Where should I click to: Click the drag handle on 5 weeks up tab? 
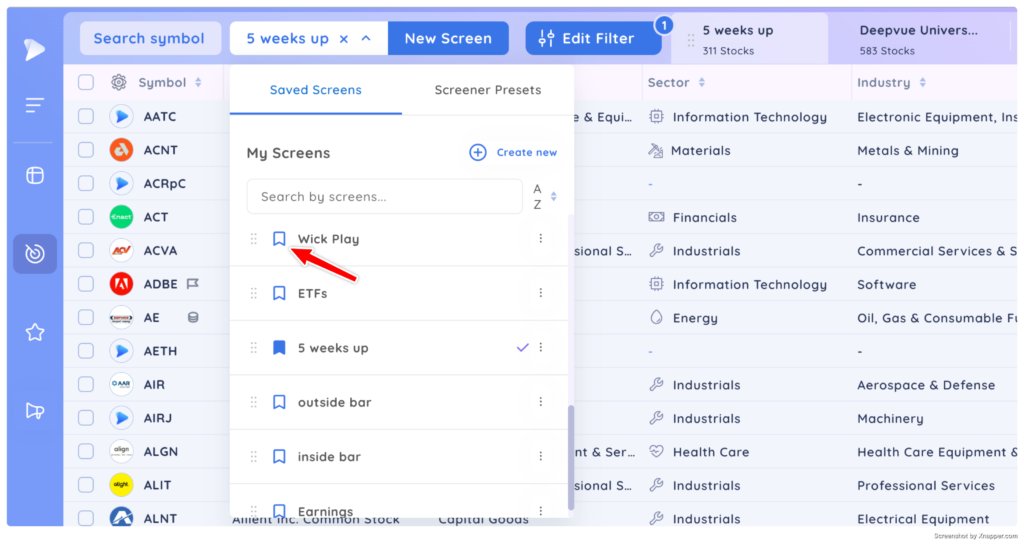point(690,40)
